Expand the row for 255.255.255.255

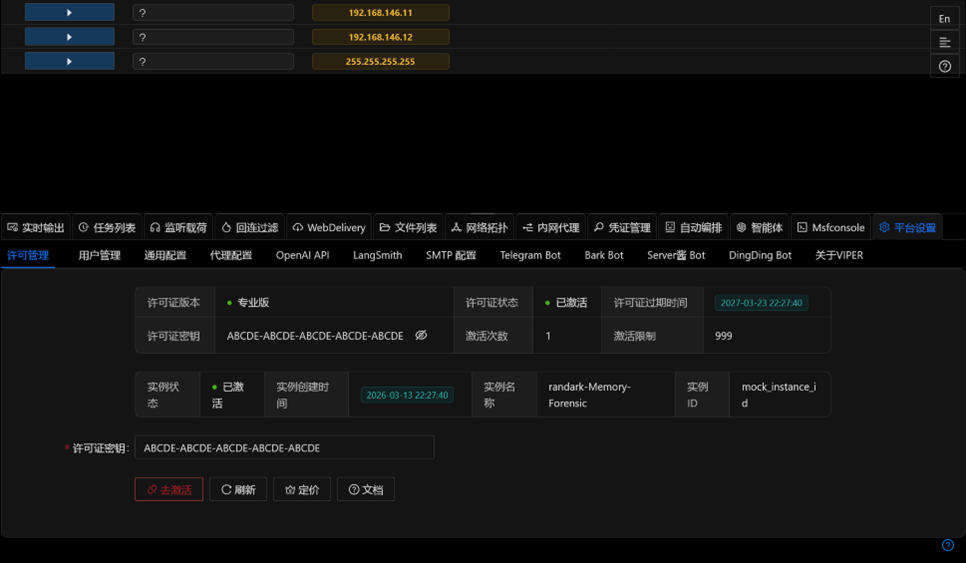[x=69, y=61]
